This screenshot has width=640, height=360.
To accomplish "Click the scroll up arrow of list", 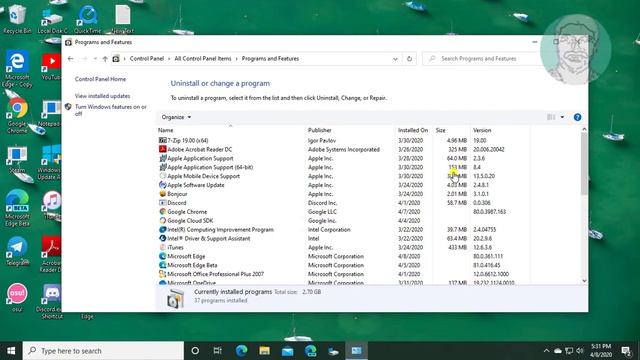I will [584, 129].
